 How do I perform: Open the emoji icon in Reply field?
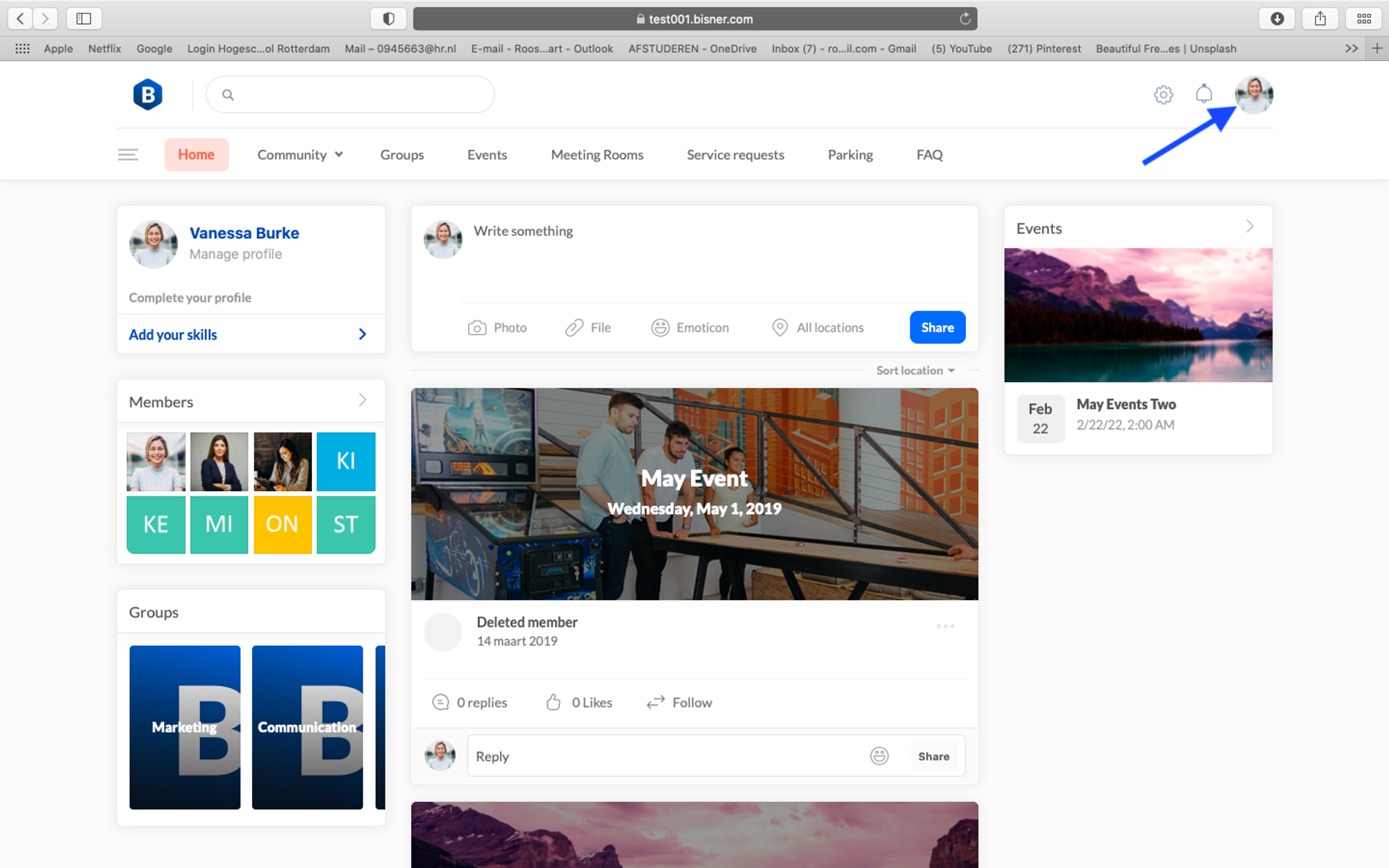pos(879,756)
